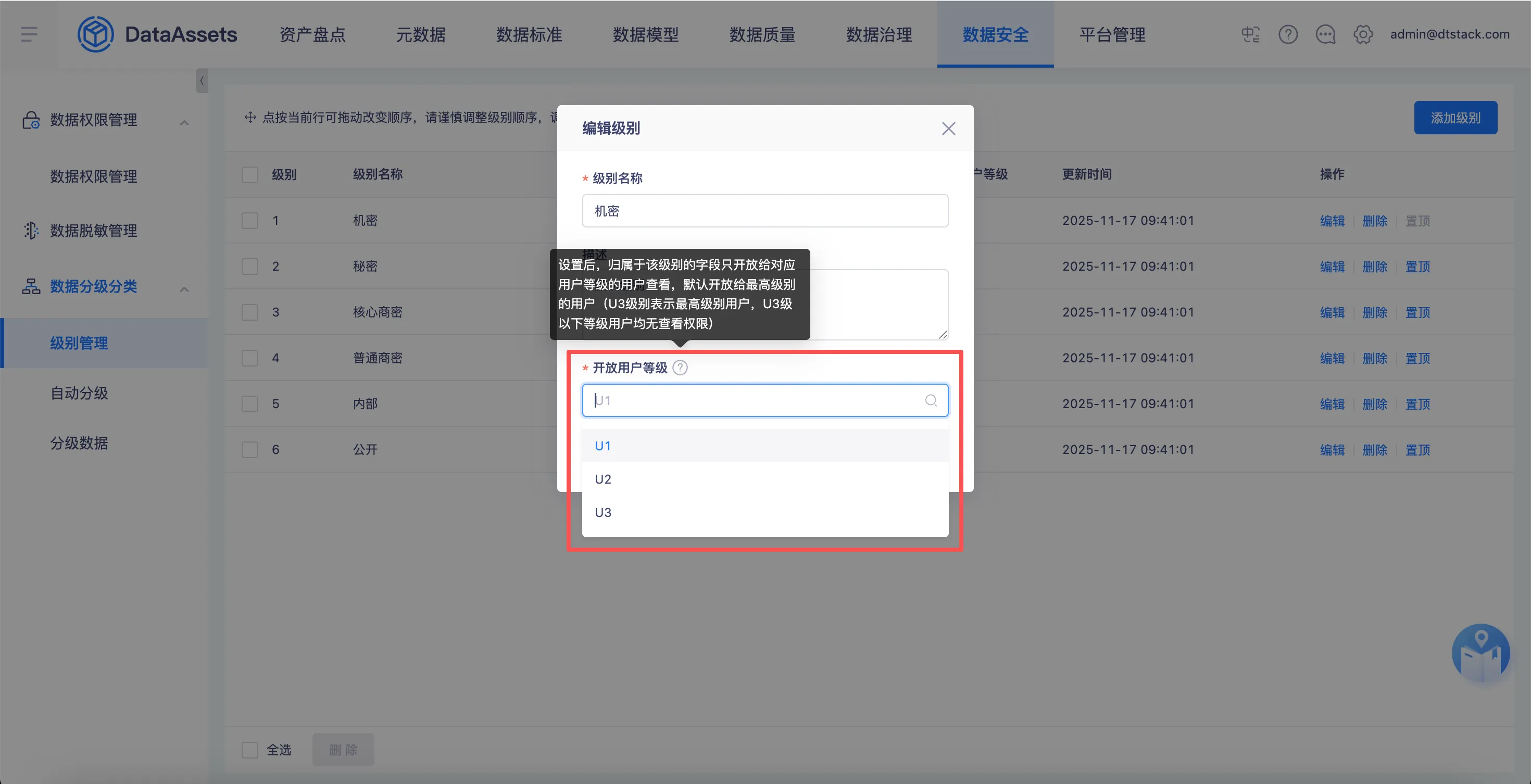The width and height of the screenshot is (1531, 784).
Task: Click the floating guide map icon
Action: tap(1480, 653)
